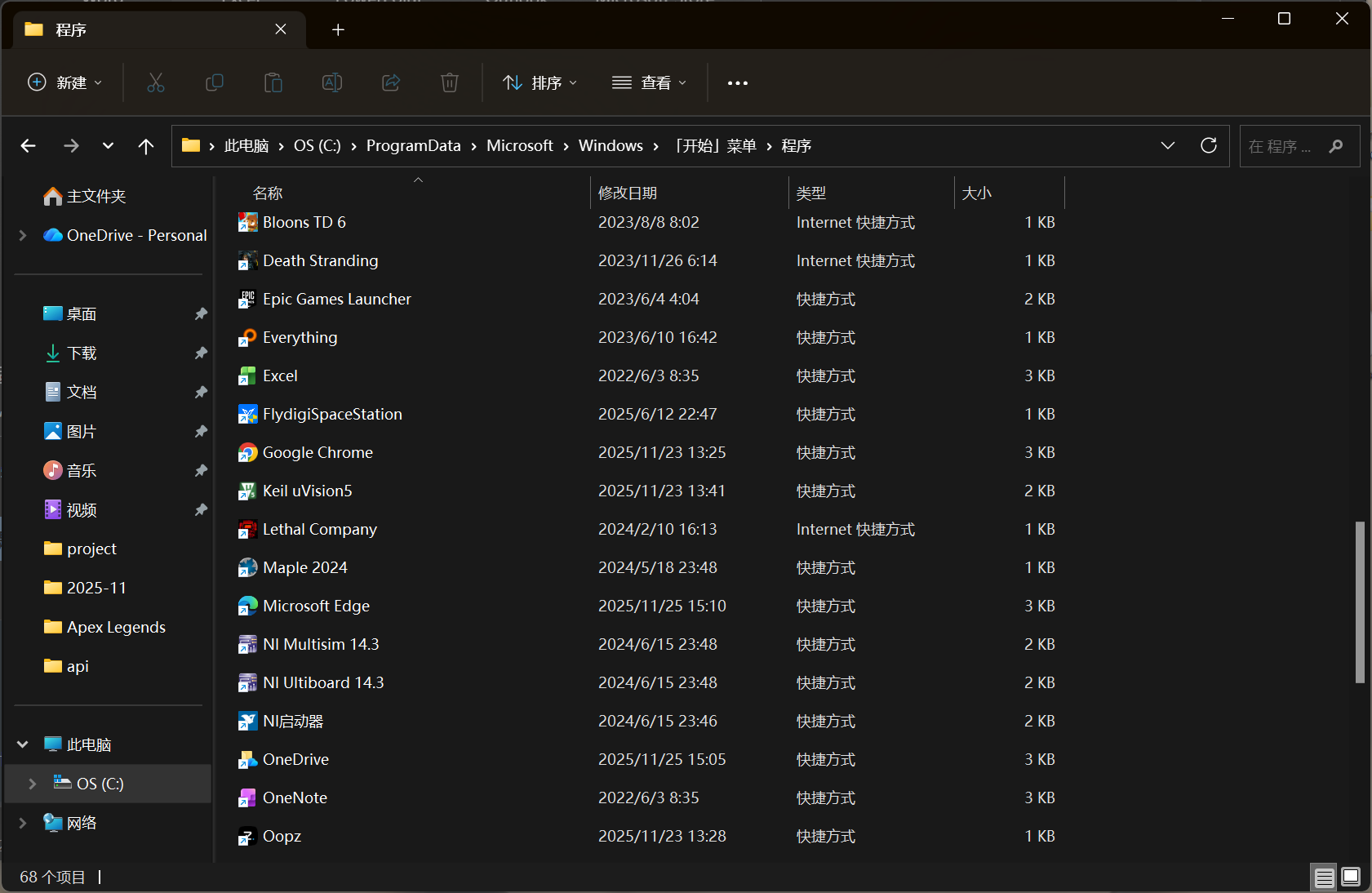The image size is (1372, 893).
Task: Navigate to 此电脑 in breadcrumb
Action: tap(246, 145)
